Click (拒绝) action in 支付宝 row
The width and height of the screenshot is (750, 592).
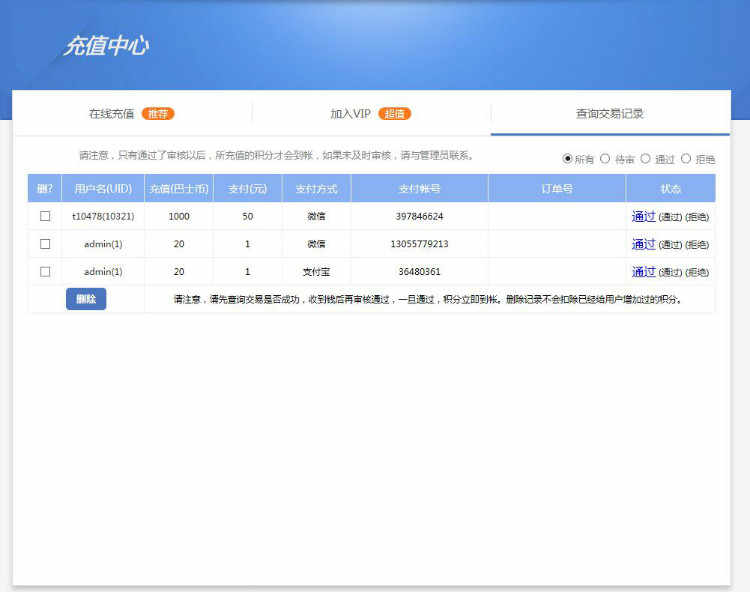(x=697, y=273)
